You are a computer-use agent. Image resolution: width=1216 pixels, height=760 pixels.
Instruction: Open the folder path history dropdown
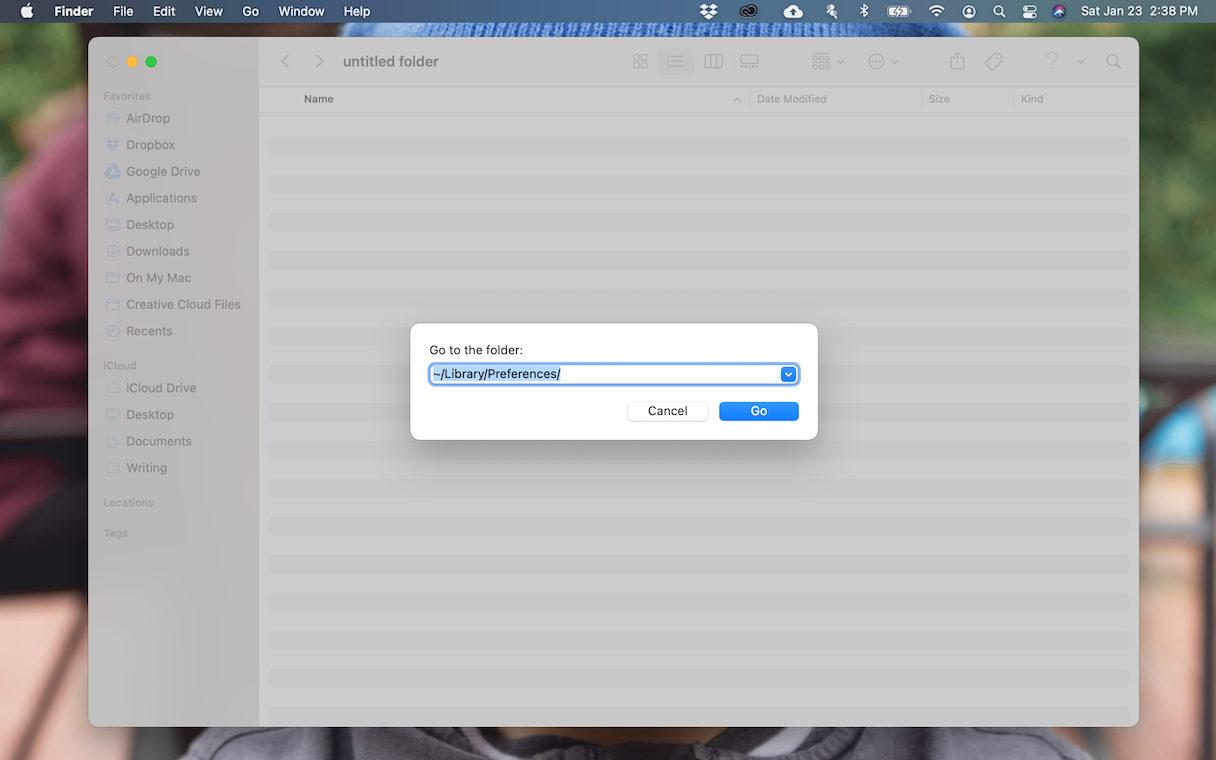[788, 374]
